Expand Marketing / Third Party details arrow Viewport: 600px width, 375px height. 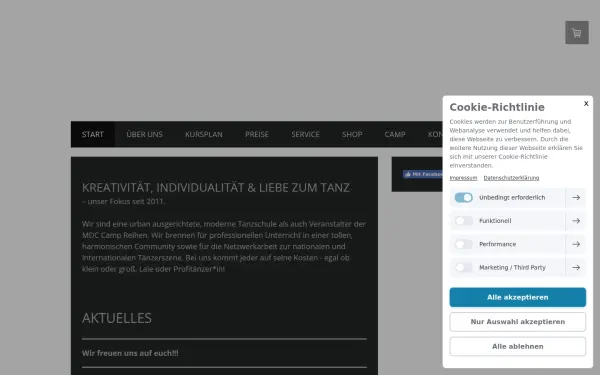(x=576, y=267)
